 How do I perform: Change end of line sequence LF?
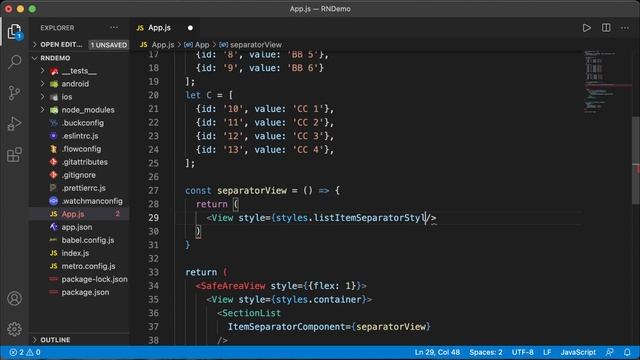(547, 352)
